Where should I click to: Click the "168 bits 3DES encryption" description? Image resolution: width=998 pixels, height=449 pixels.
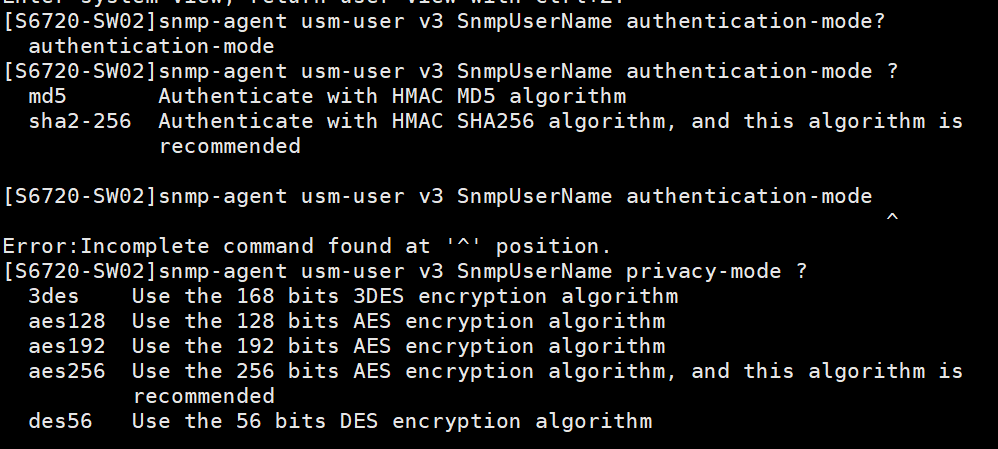click(x=404, y=297)
